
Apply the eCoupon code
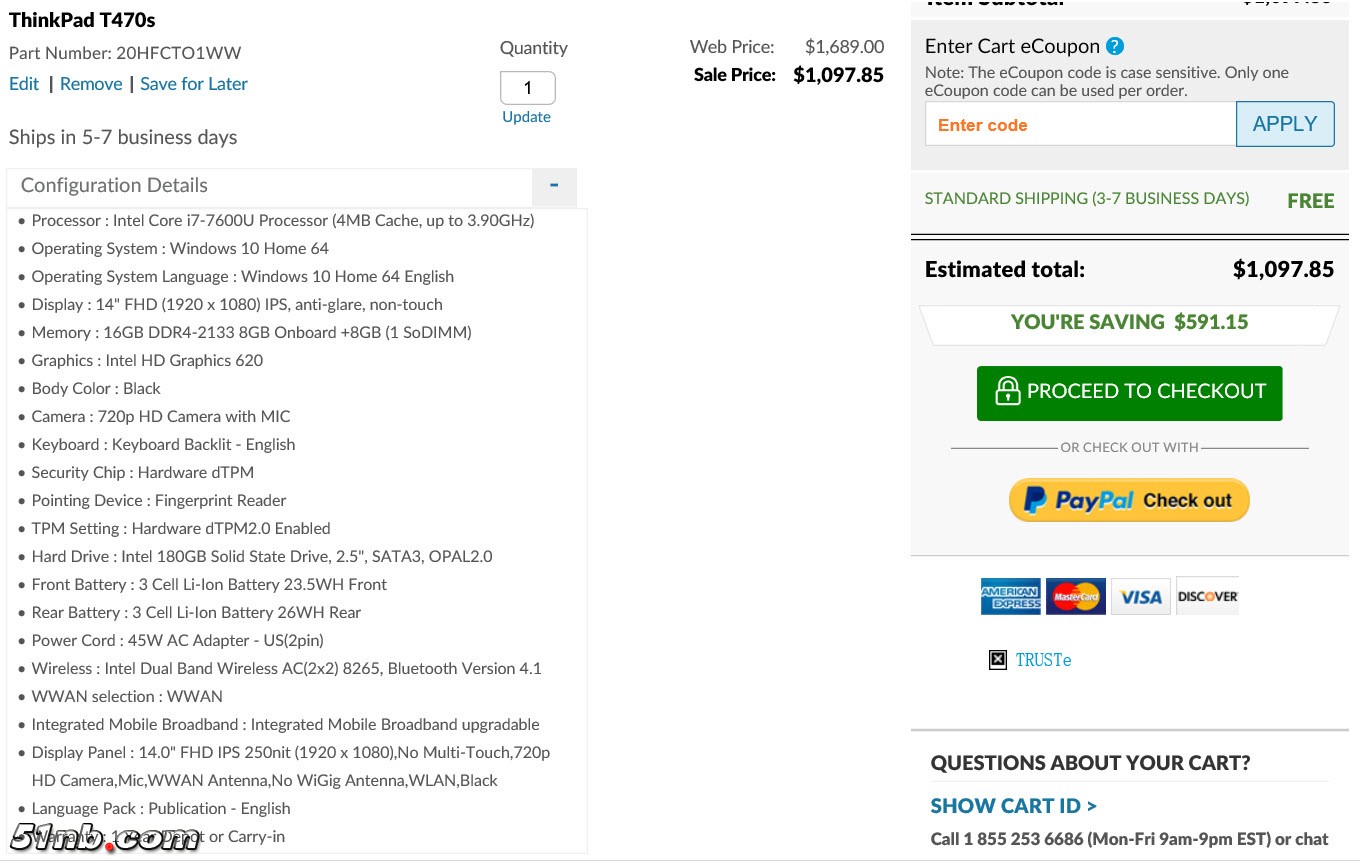coord(1284,124)
